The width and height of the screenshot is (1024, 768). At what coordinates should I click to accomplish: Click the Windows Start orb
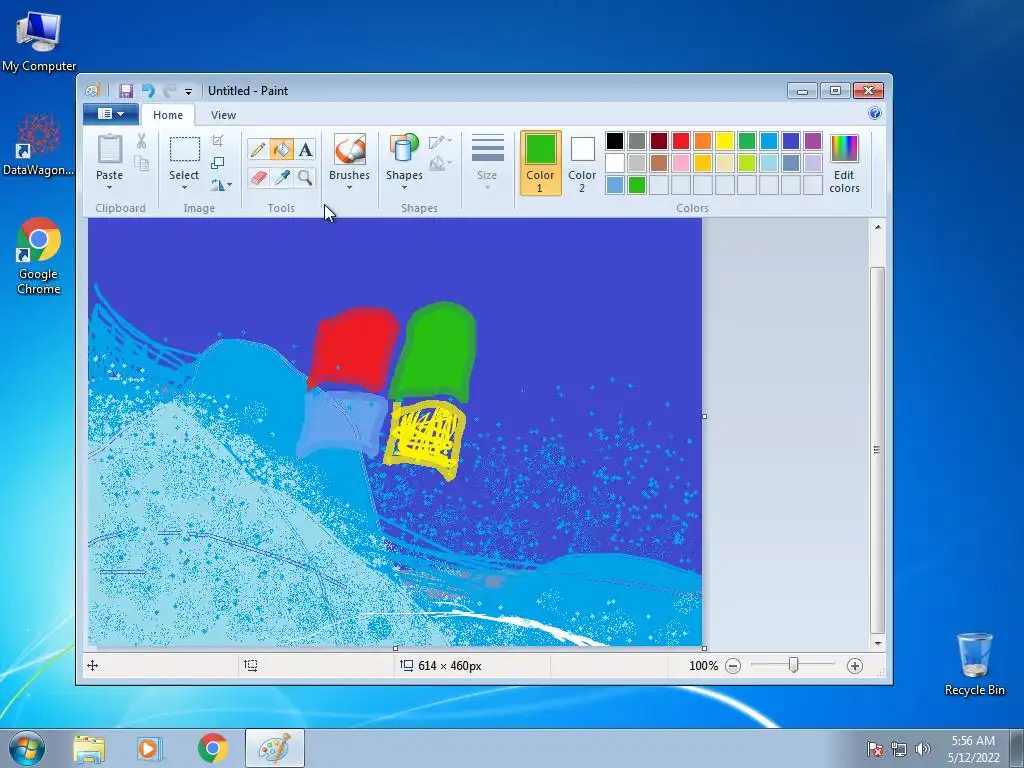[x=27, y=748]
